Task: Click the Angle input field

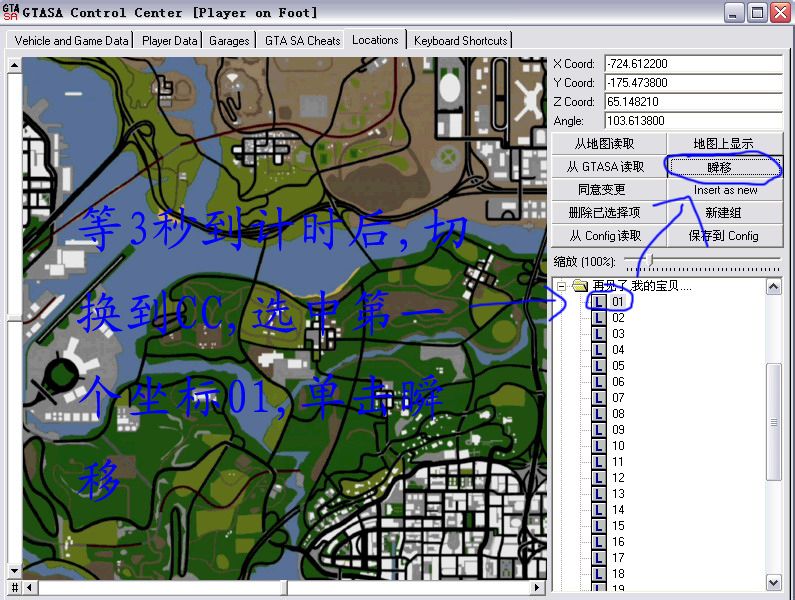Action: pyautogui.click(x=694, y=121)
